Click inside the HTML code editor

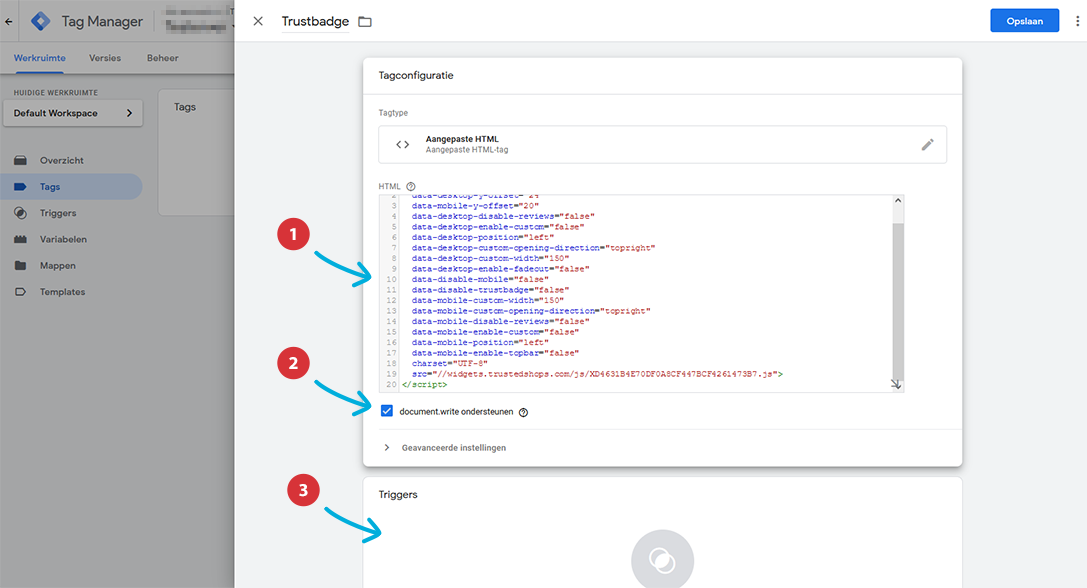(641, 293)
